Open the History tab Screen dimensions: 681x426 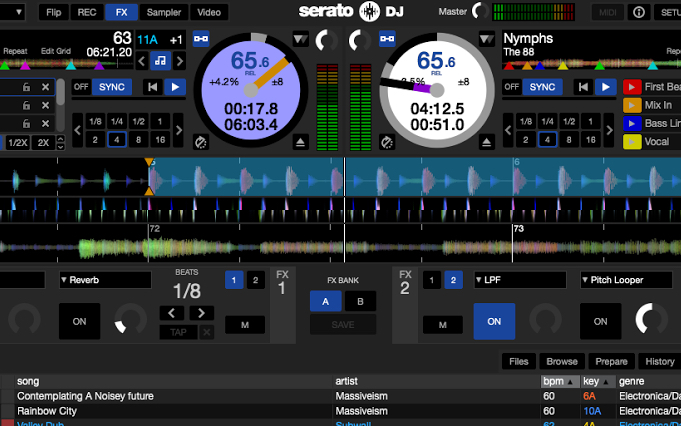[x=659, y=361]
